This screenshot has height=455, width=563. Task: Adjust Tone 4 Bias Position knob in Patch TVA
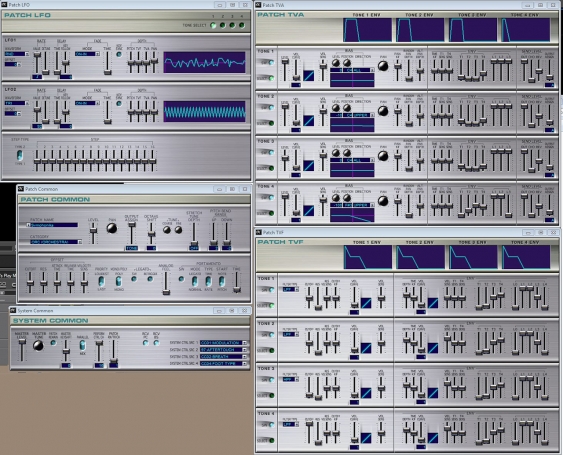click(x=347, y=198)
